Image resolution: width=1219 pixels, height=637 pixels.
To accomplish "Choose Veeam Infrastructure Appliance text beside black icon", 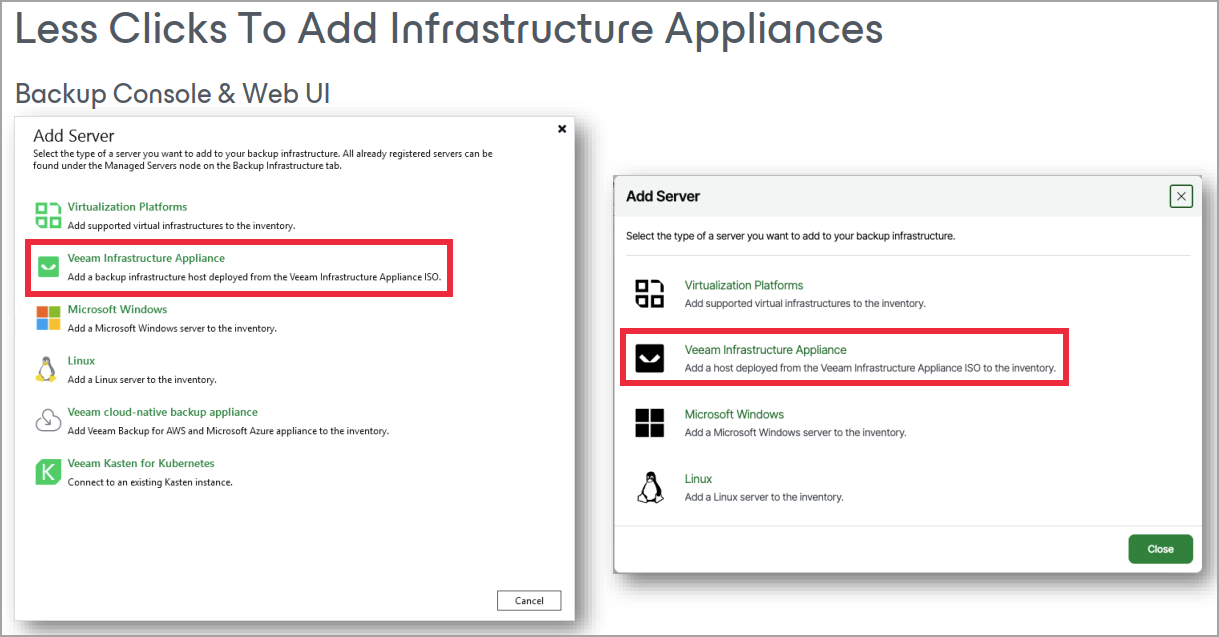I will pyautogui.click(x=765, y=350).
